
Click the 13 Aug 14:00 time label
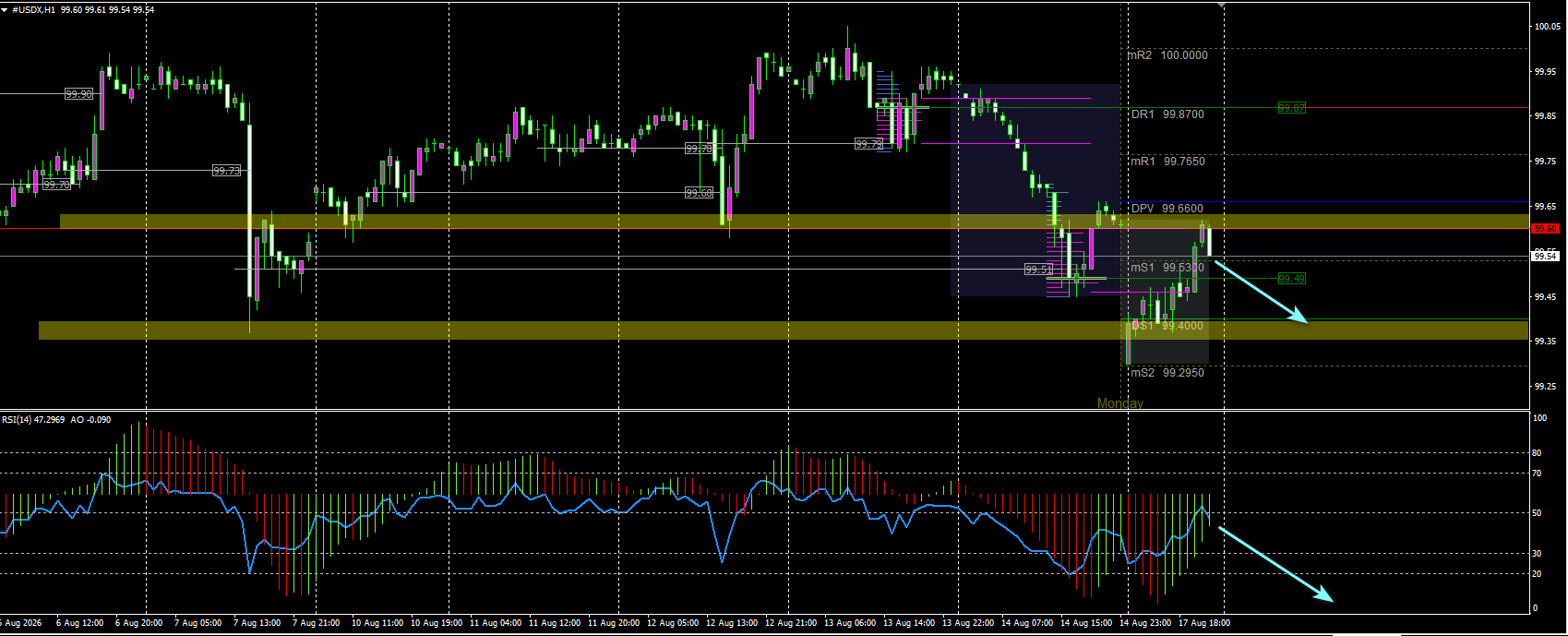point(909,623)
